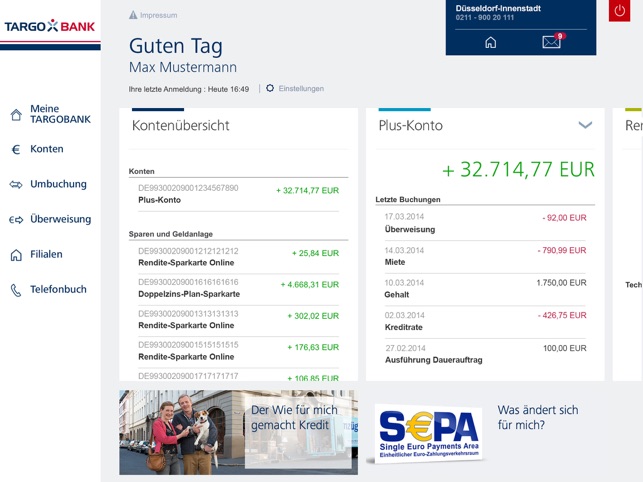The image size is (643, 482).
Task: Click 'Was ändert sich für mich?' link
Action: pos(538,417)
